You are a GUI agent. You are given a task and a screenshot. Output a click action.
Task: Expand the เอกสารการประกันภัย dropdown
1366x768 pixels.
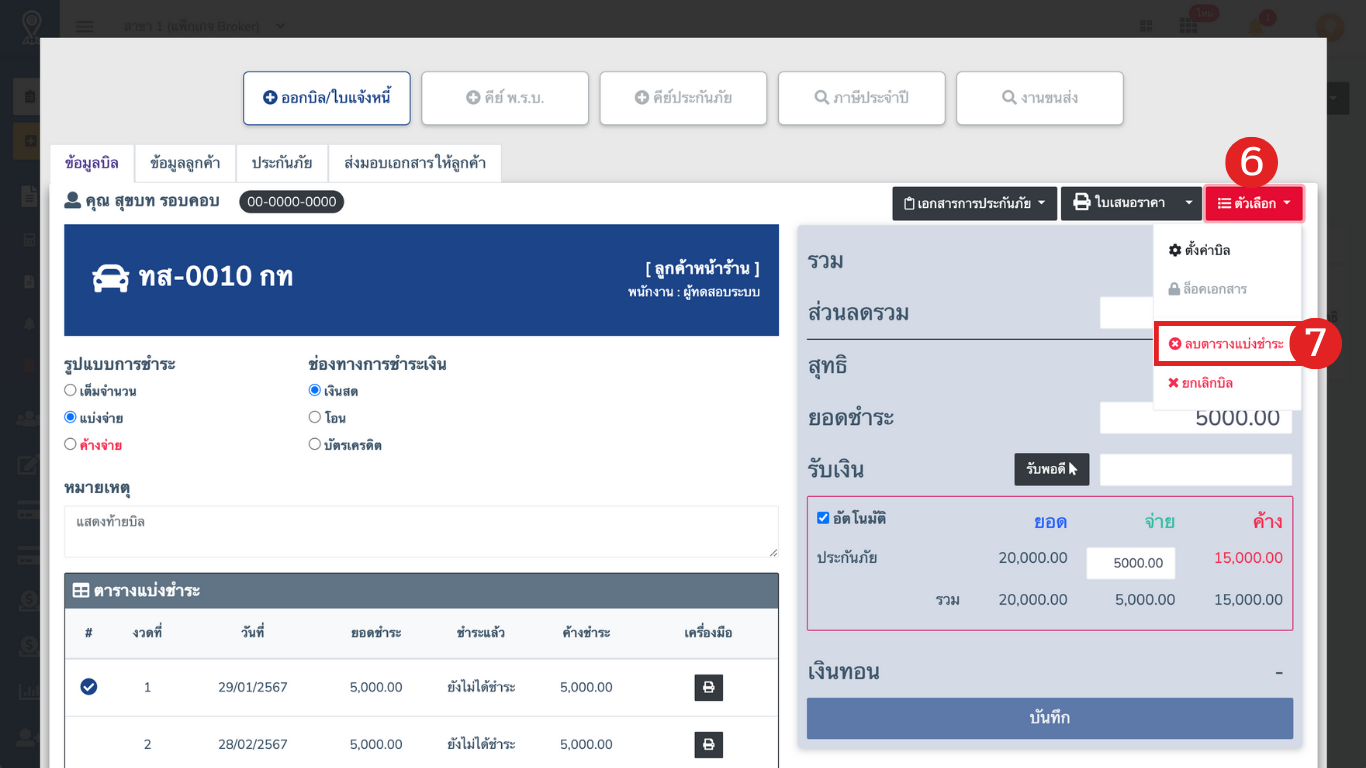coord(975,203)
